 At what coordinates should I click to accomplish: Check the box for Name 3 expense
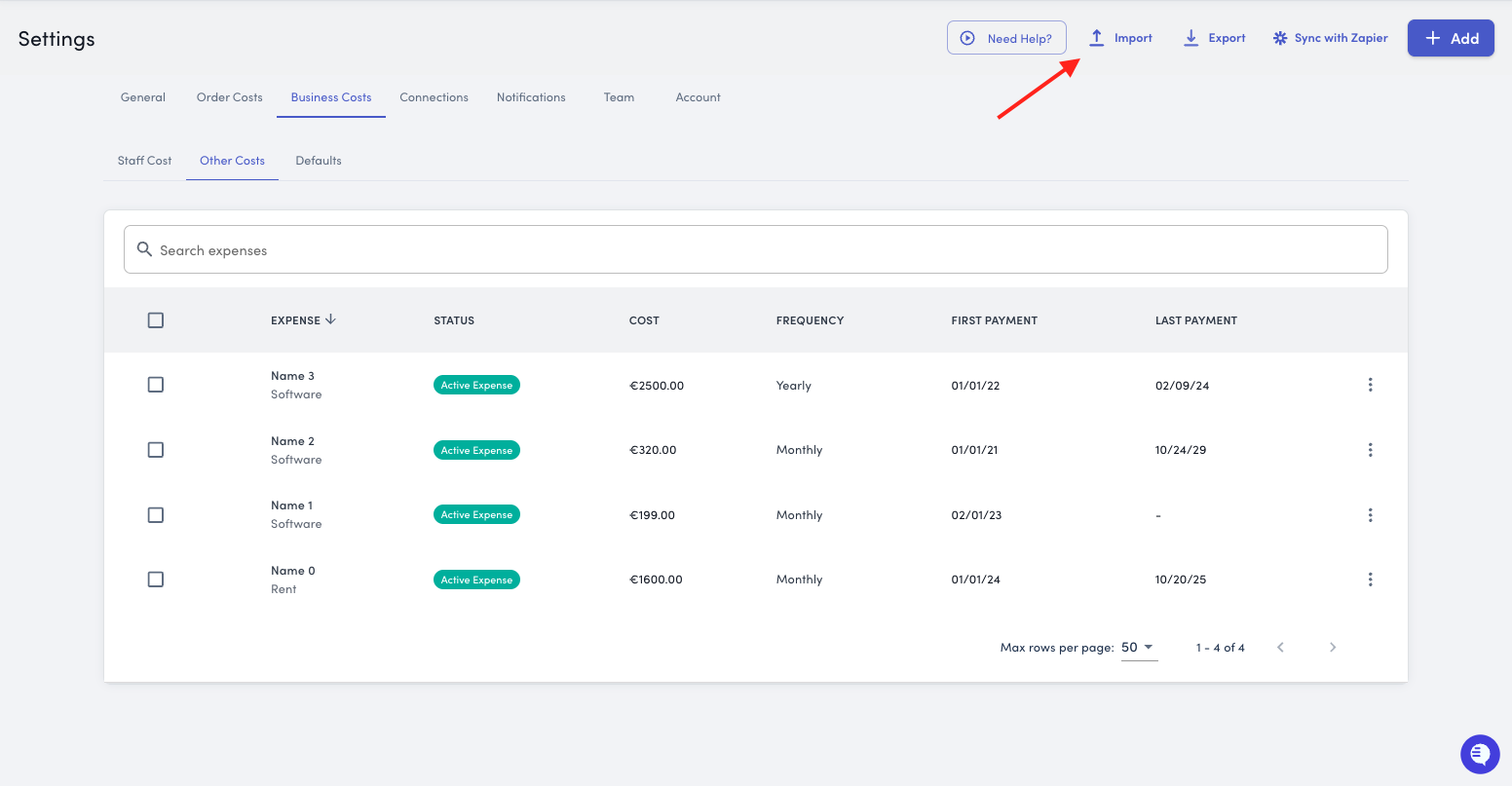[x=156, y=385]
